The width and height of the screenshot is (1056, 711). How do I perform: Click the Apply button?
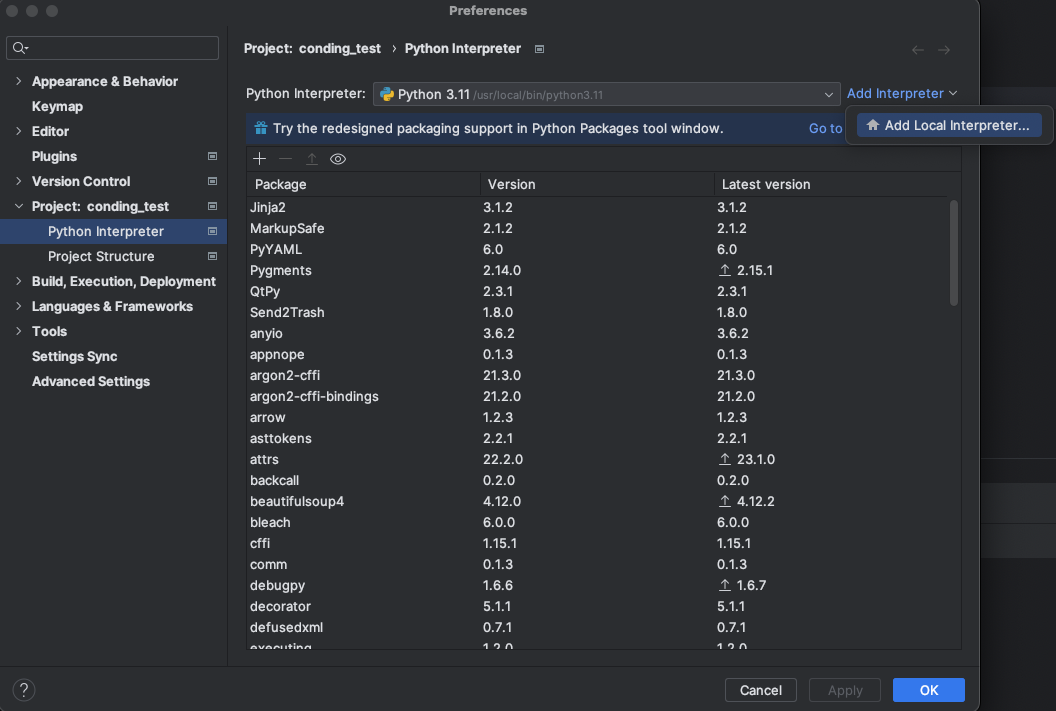pos(845,690)
